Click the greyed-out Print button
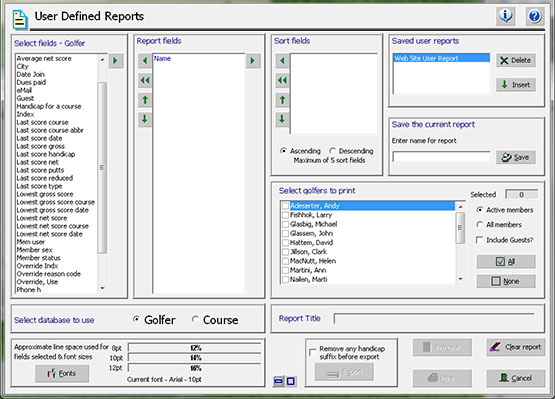 point(442,378)
